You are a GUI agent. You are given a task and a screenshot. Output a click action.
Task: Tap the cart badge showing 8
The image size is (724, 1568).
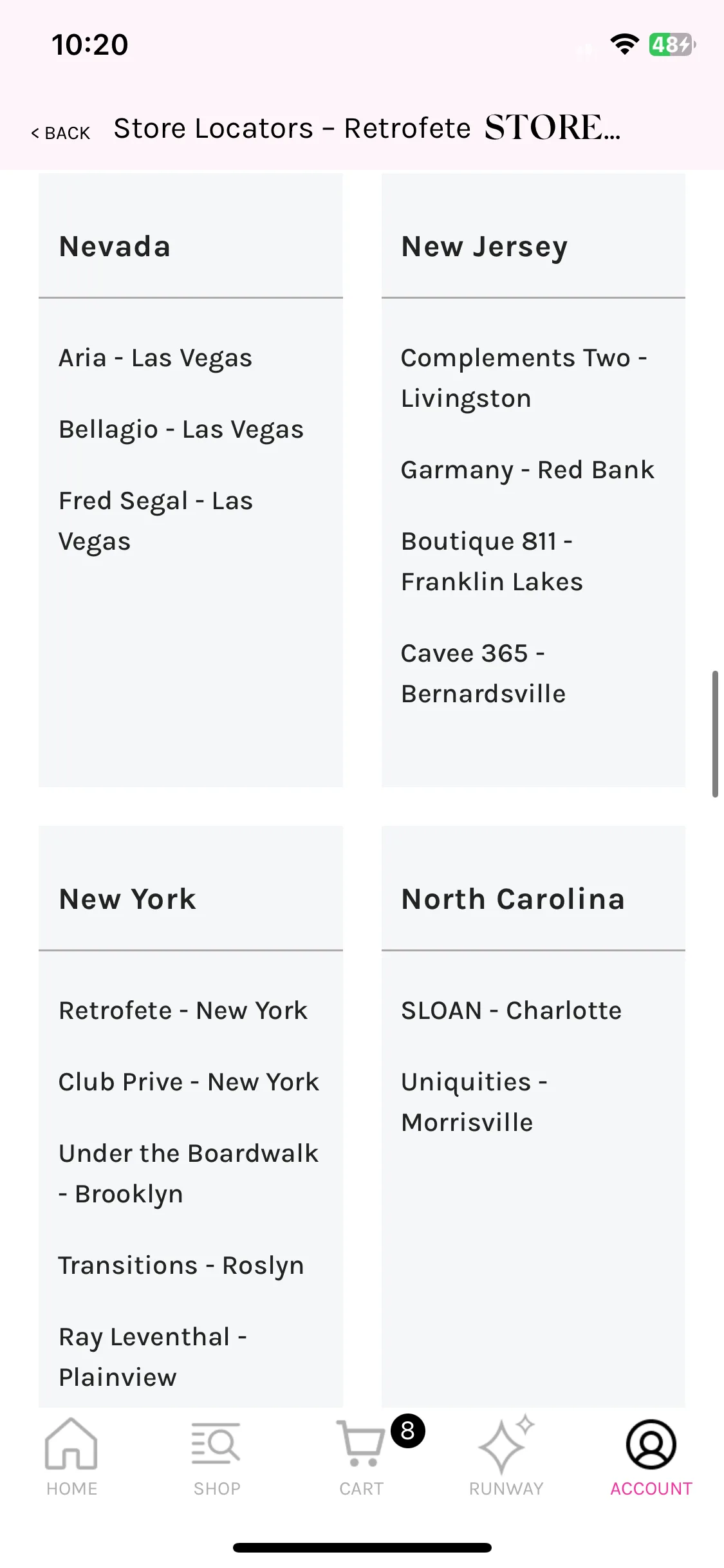coord(408,1431)
